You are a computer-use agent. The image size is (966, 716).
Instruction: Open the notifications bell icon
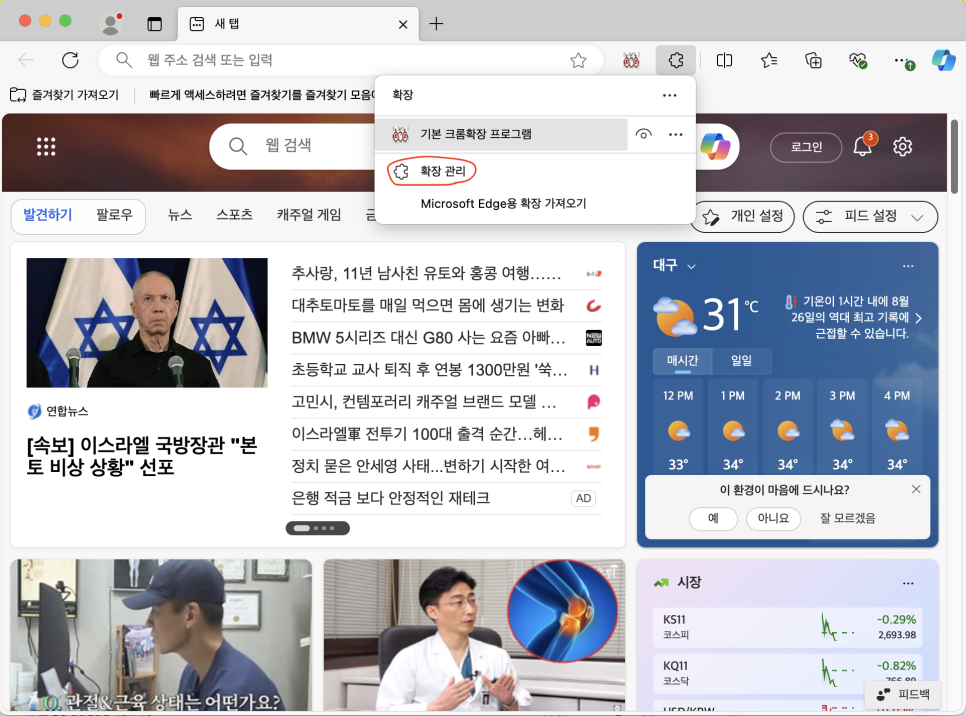click(862, 147)
